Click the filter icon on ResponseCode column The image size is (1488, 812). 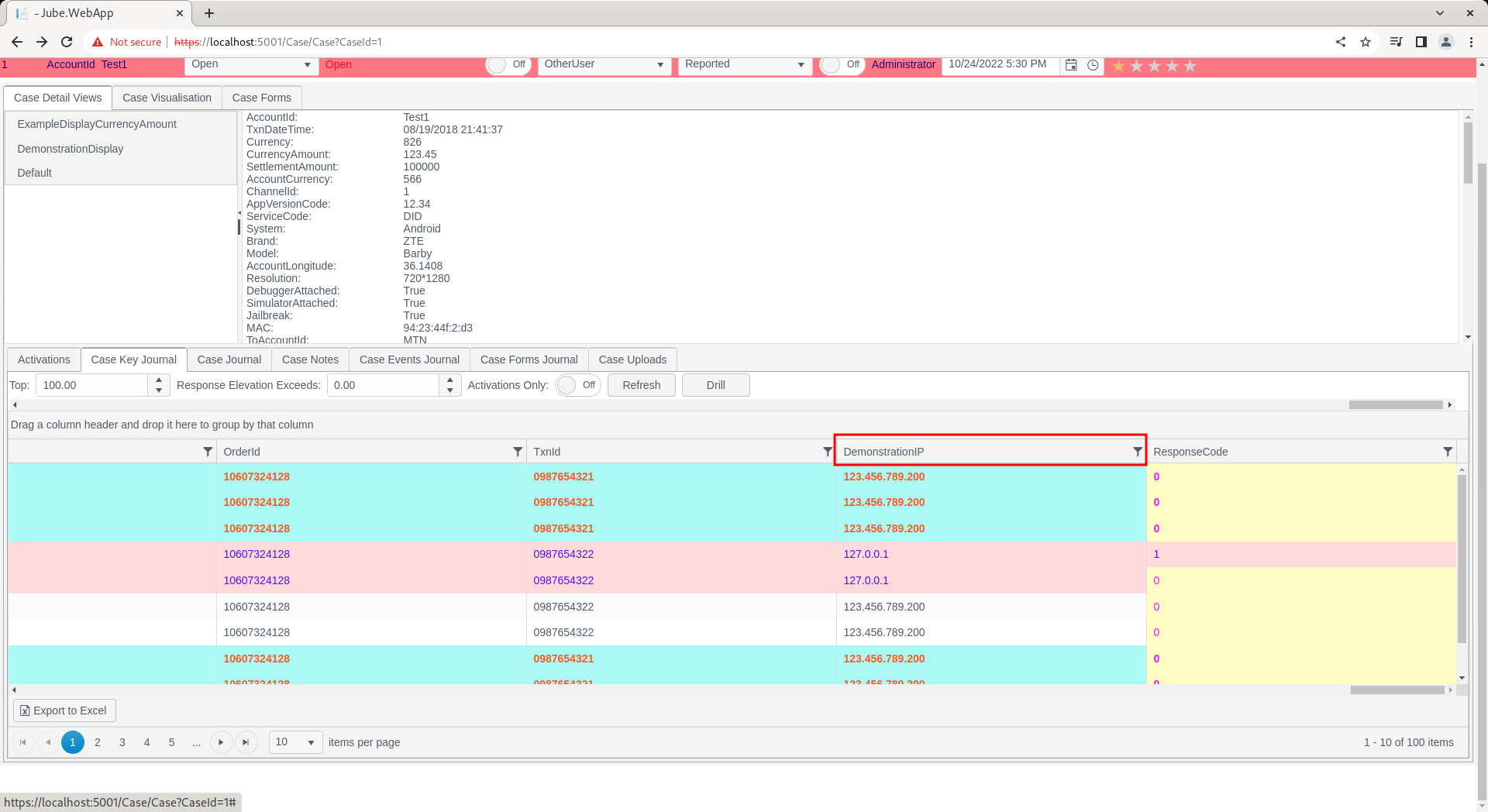point(1447,452)
